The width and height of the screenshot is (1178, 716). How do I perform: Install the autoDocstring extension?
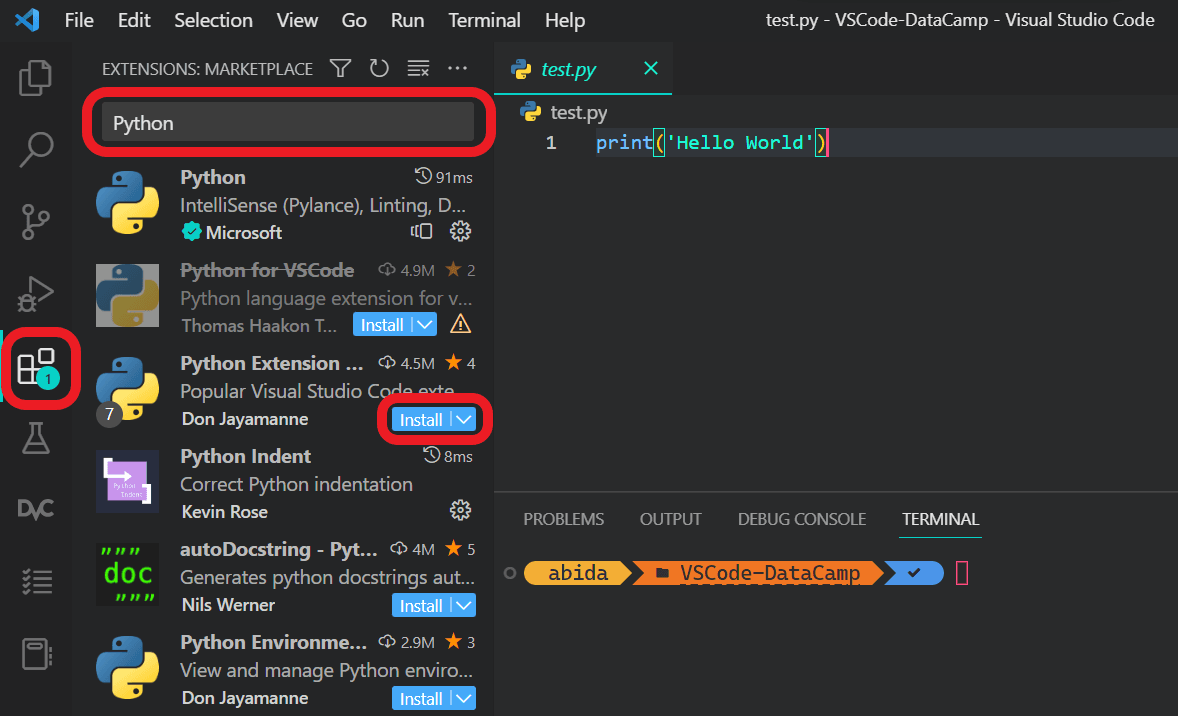422,605
